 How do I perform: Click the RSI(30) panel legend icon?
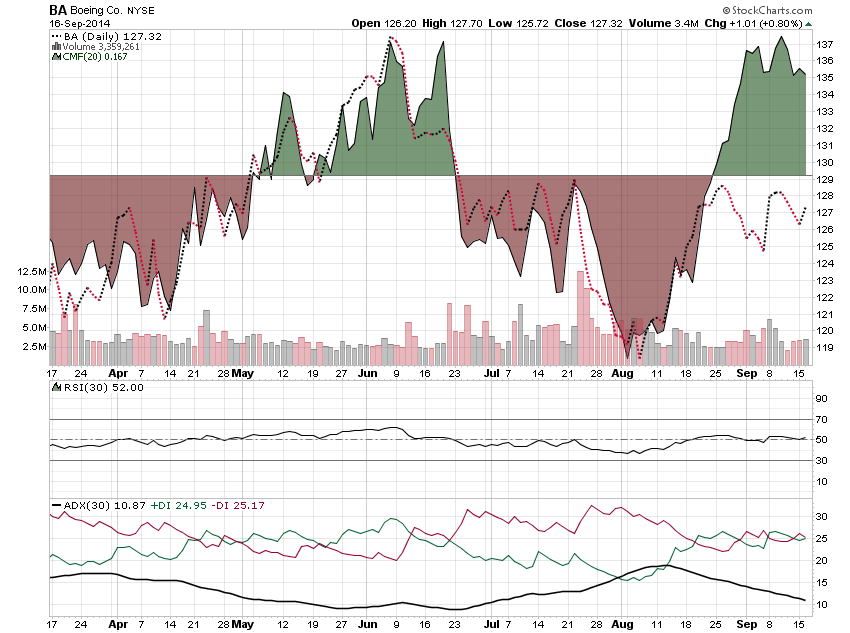pos(56,387)
